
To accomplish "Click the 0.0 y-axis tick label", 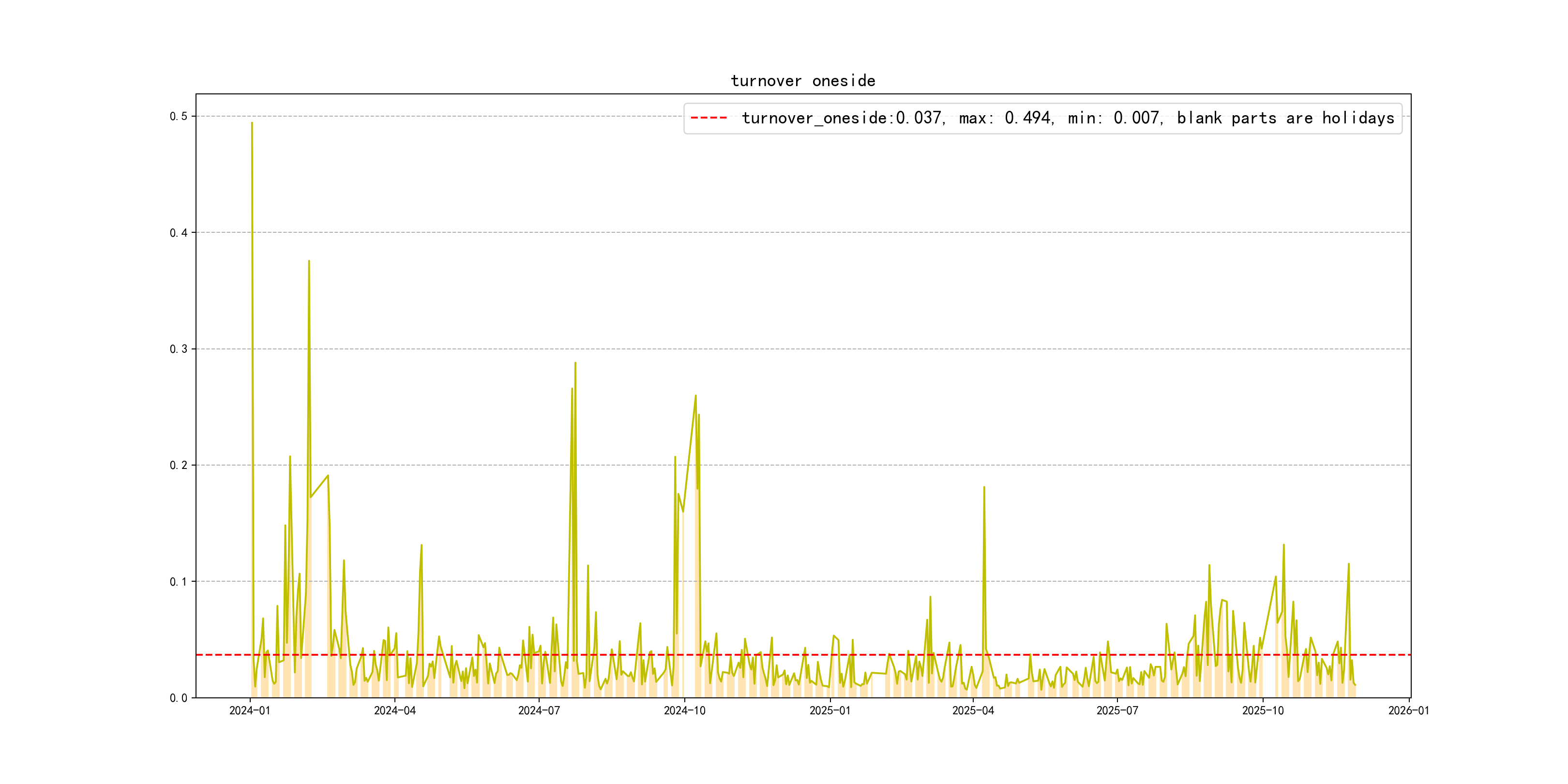I will tap(179, 697).
